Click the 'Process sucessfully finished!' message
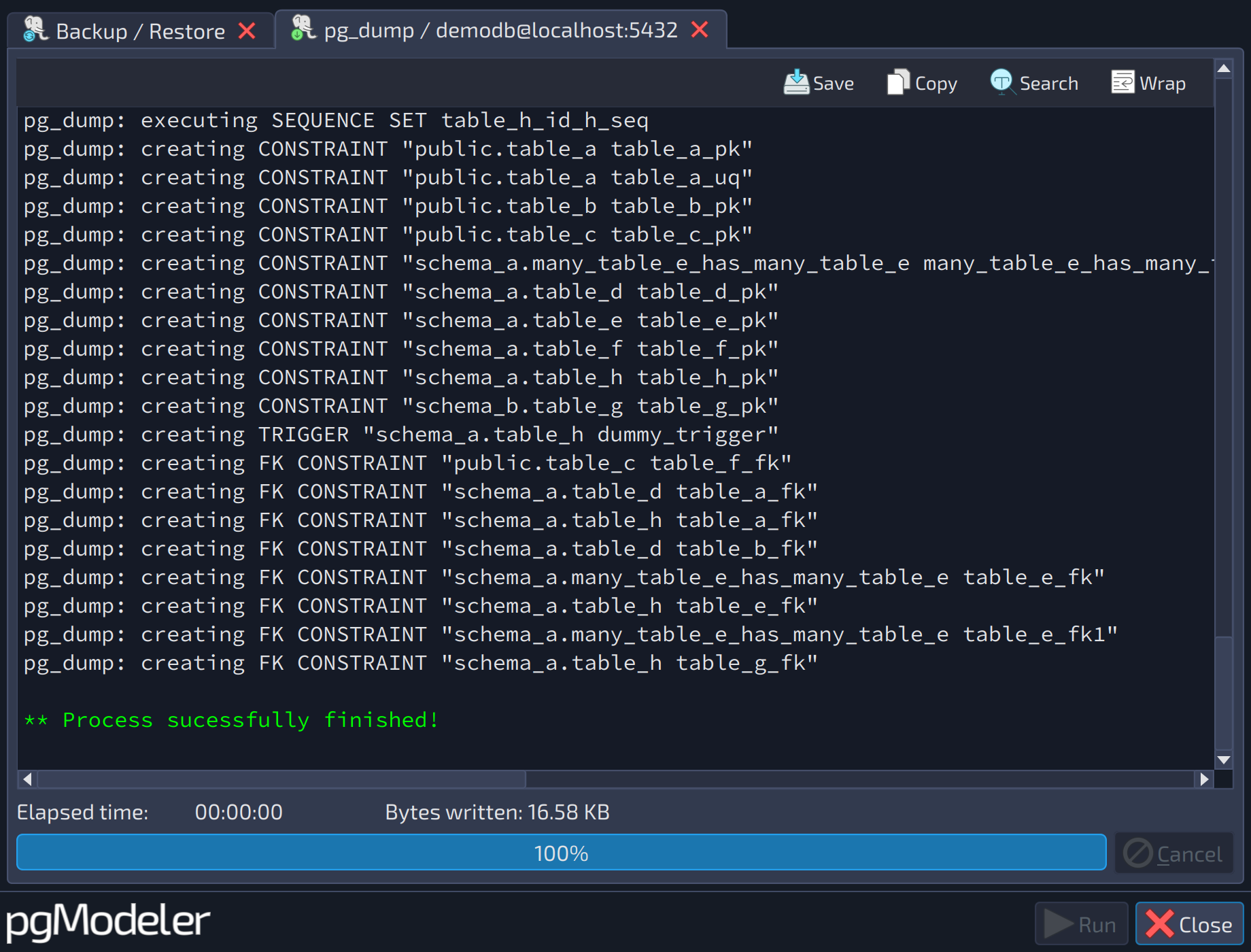This screenshot has width=1251, height=952. 231,719
